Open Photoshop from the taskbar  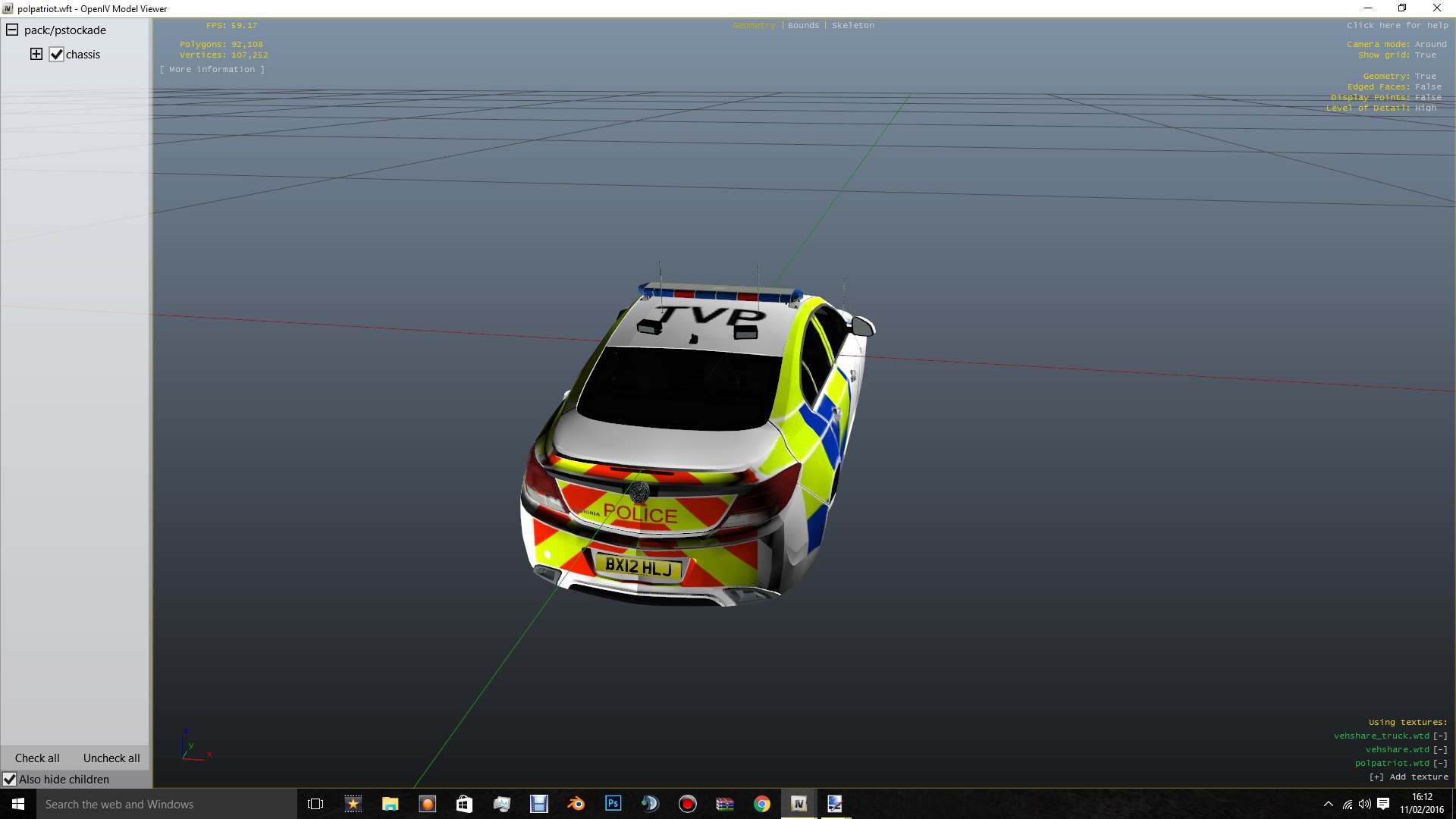tap(613, 804)
